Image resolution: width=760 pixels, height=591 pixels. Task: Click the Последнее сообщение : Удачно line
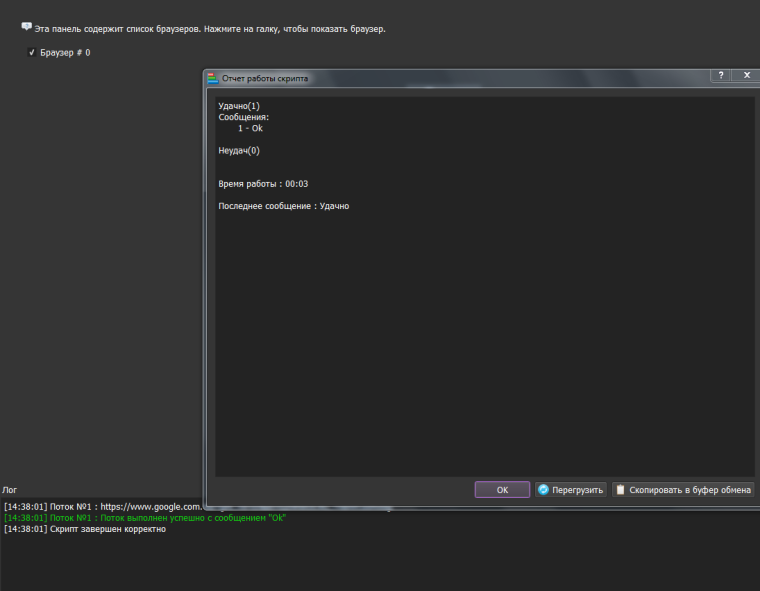(283, 206)
